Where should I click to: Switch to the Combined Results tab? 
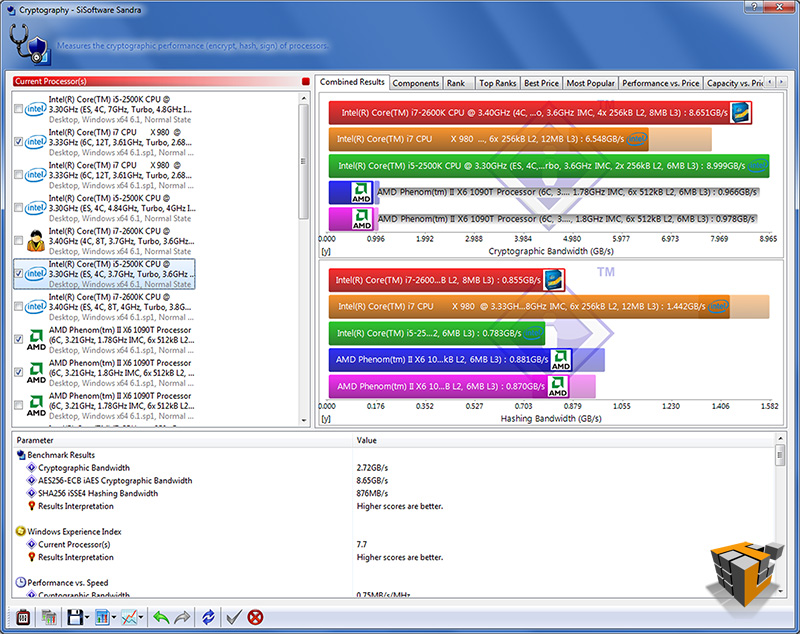pos(352,82)
